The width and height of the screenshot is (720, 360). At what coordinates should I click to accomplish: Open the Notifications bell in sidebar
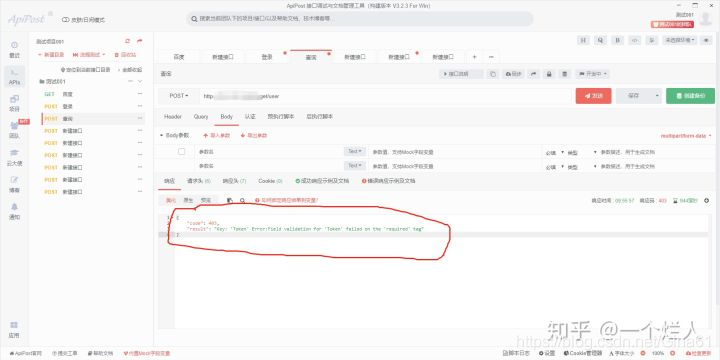pos(14,211)
